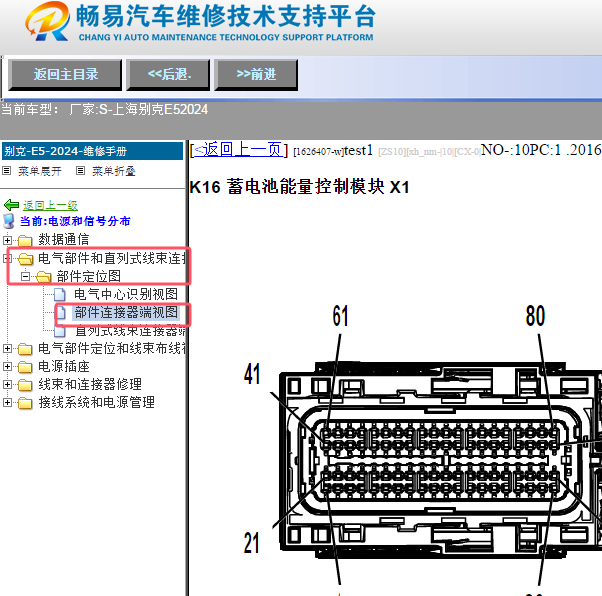602x596 pixels.
Task: Click the 返回上一级 link
Action: tap(50, 205)
